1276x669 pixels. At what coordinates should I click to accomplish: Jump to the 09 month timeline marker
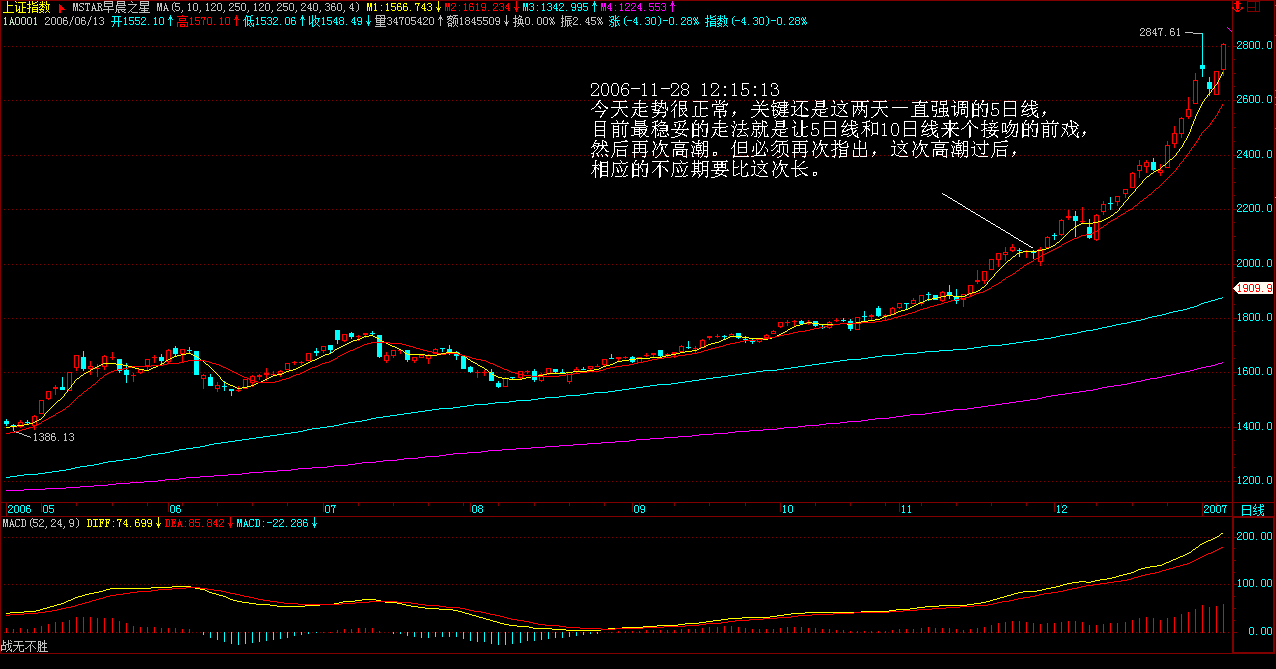pyautogui.click(x=639, y=509)
